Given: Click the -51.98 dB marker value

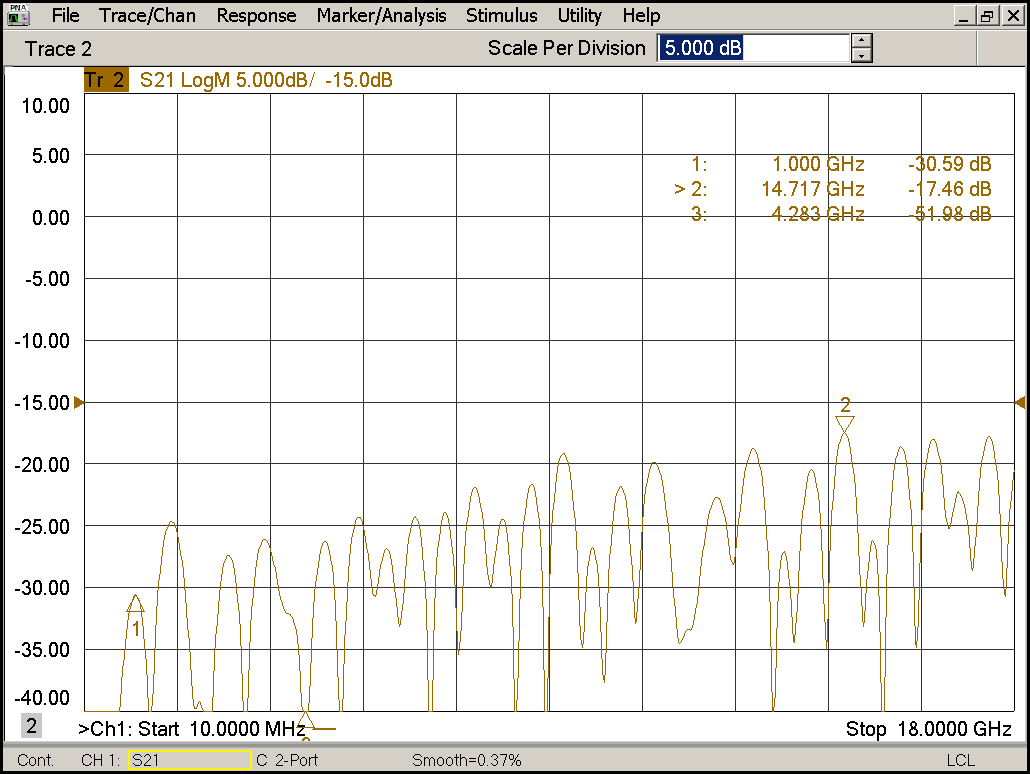Looking at the screenshot, I should click(949, 214).
